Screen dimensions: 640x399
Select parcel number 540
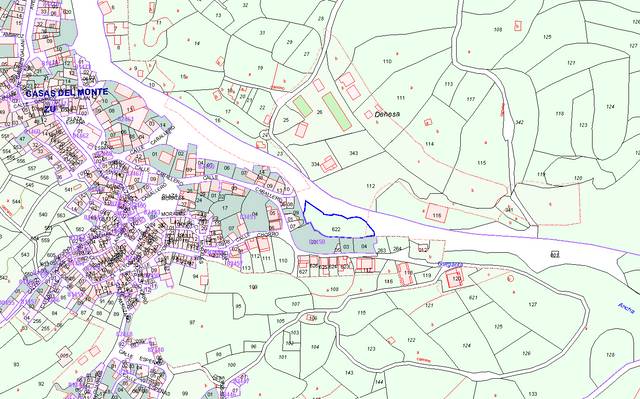43,215
